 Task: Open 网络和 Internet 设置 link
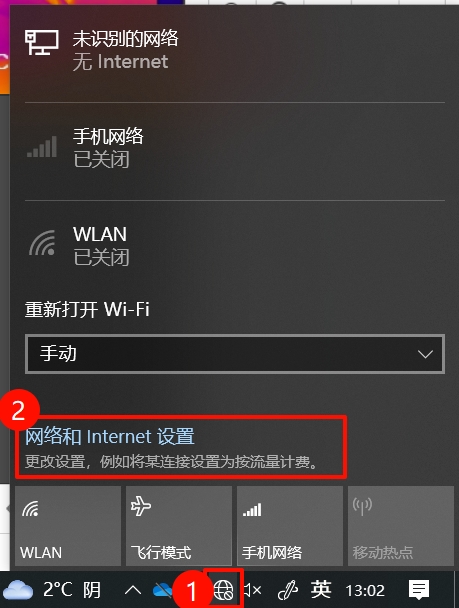coord(110,436)
